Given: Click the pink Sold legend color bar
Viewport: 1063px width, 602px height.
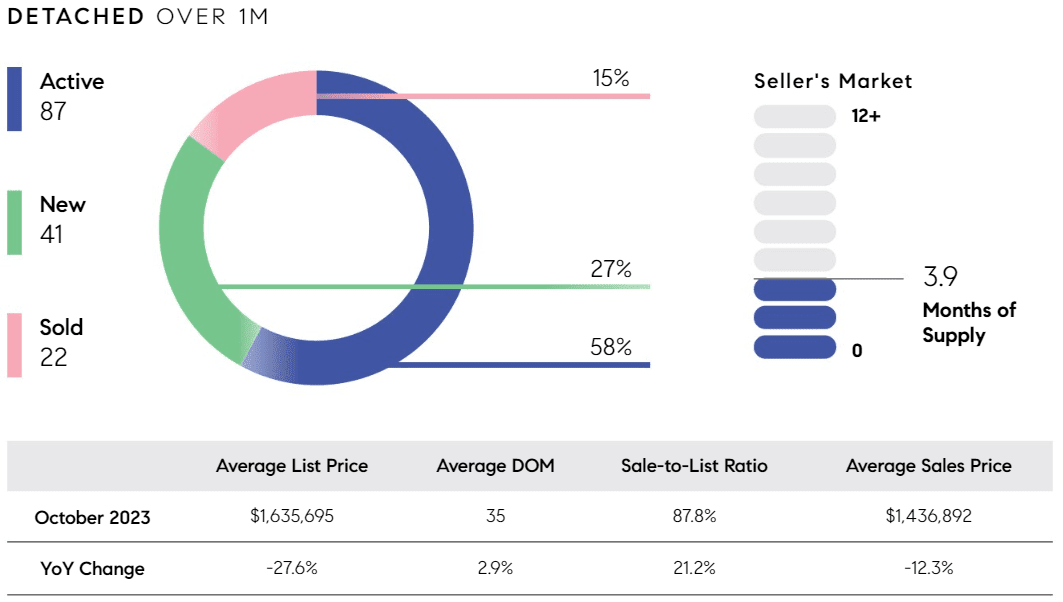Looking at the screenshot, I should pyautogui.click(x=14, y=345).
